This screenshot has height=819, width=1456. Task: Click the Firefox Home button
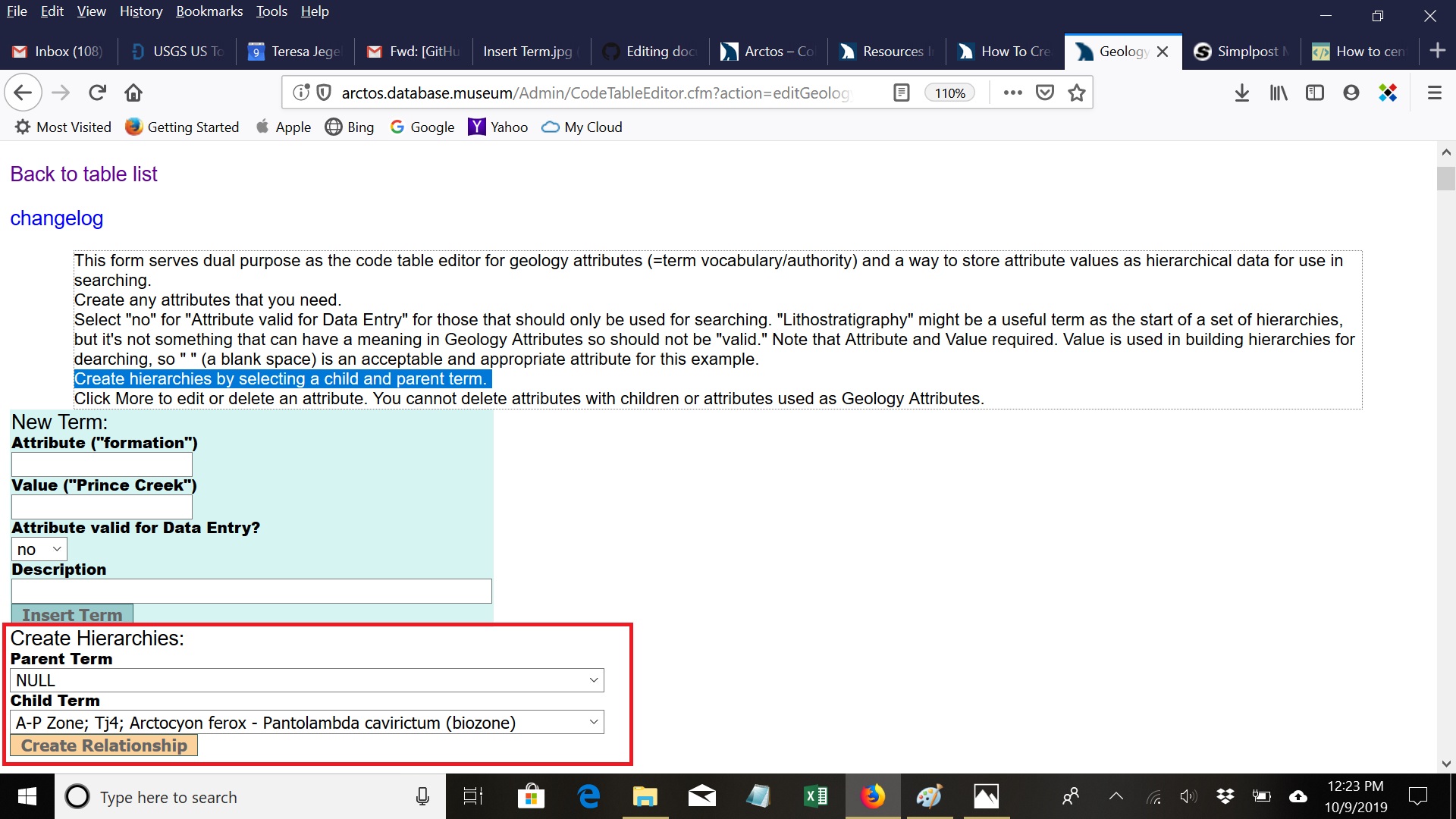pos(133,93)
